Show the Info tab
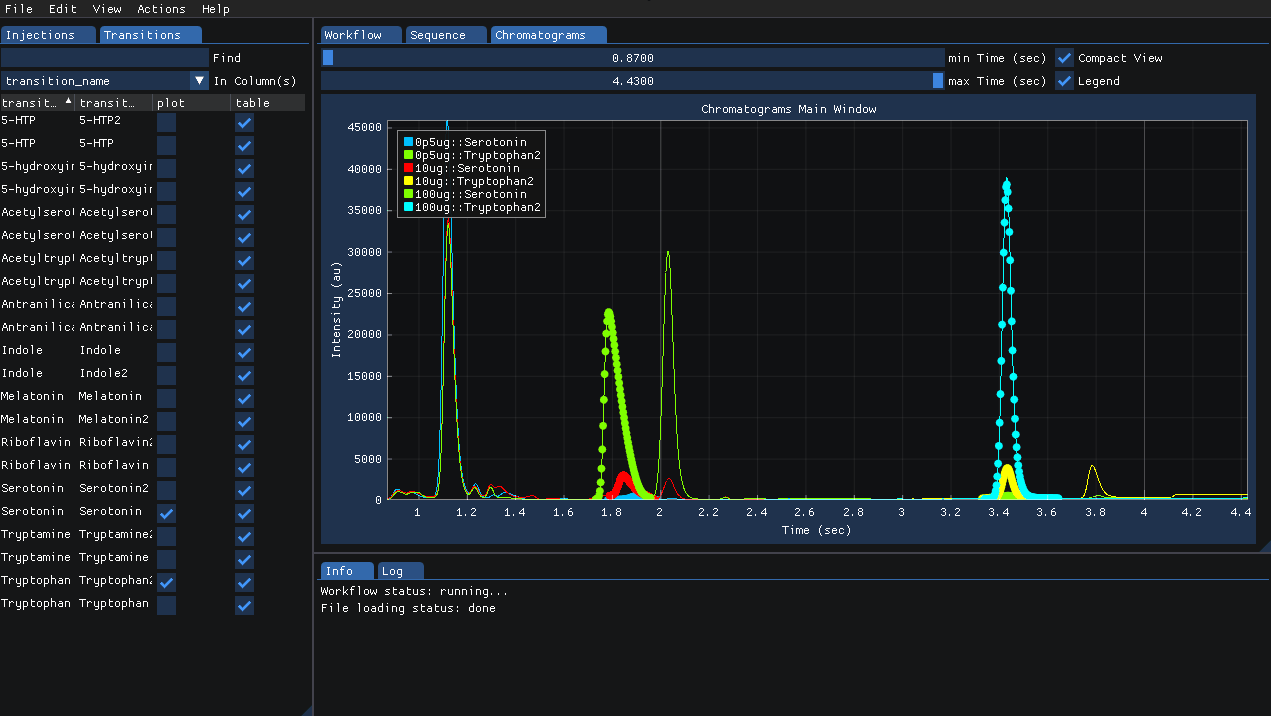The height and width of the screenshot is (716, 1271). pyautogui.click(x=348, y=571)
